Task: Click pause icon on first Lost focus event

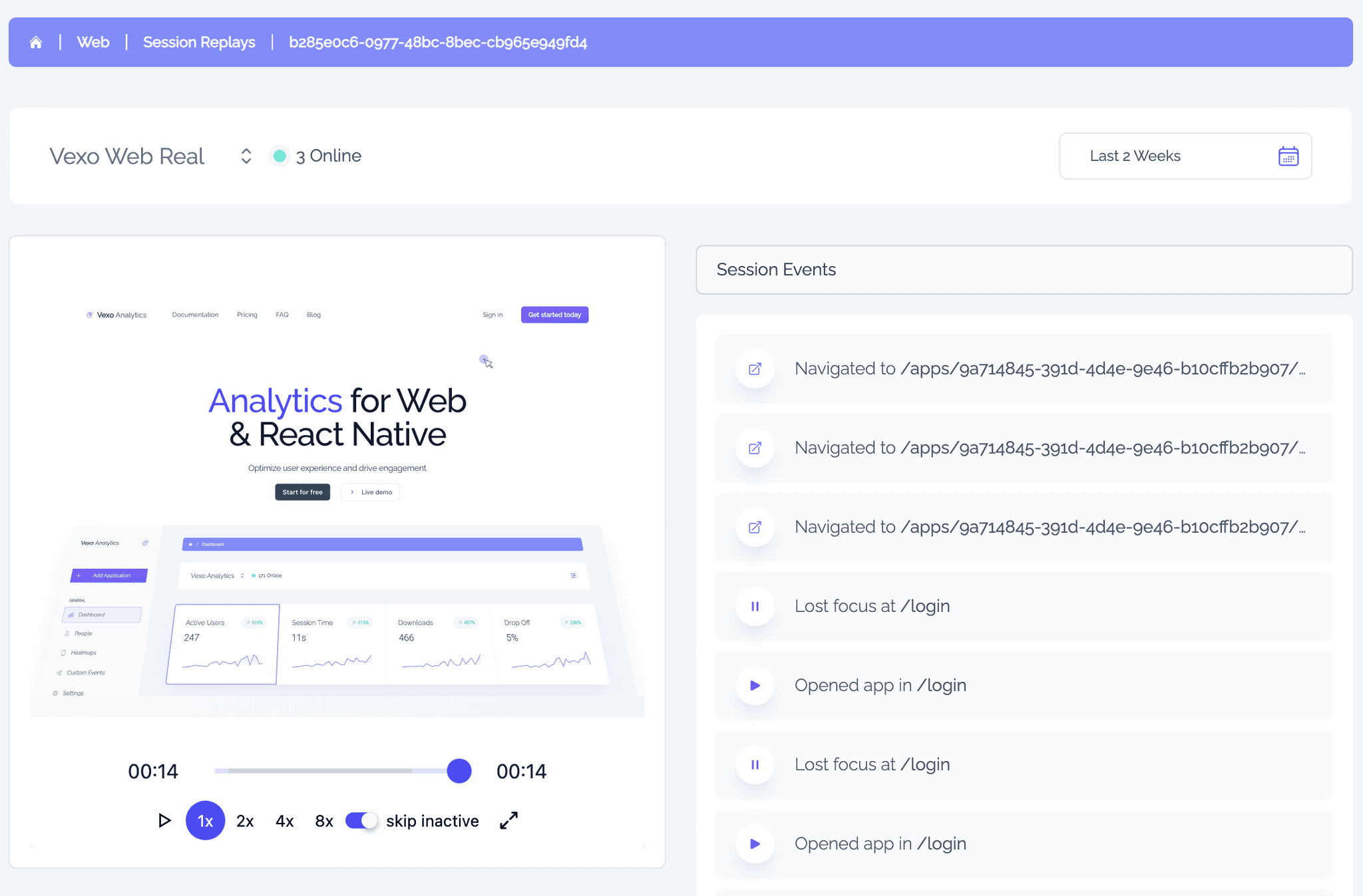Action: pos(755,607)
